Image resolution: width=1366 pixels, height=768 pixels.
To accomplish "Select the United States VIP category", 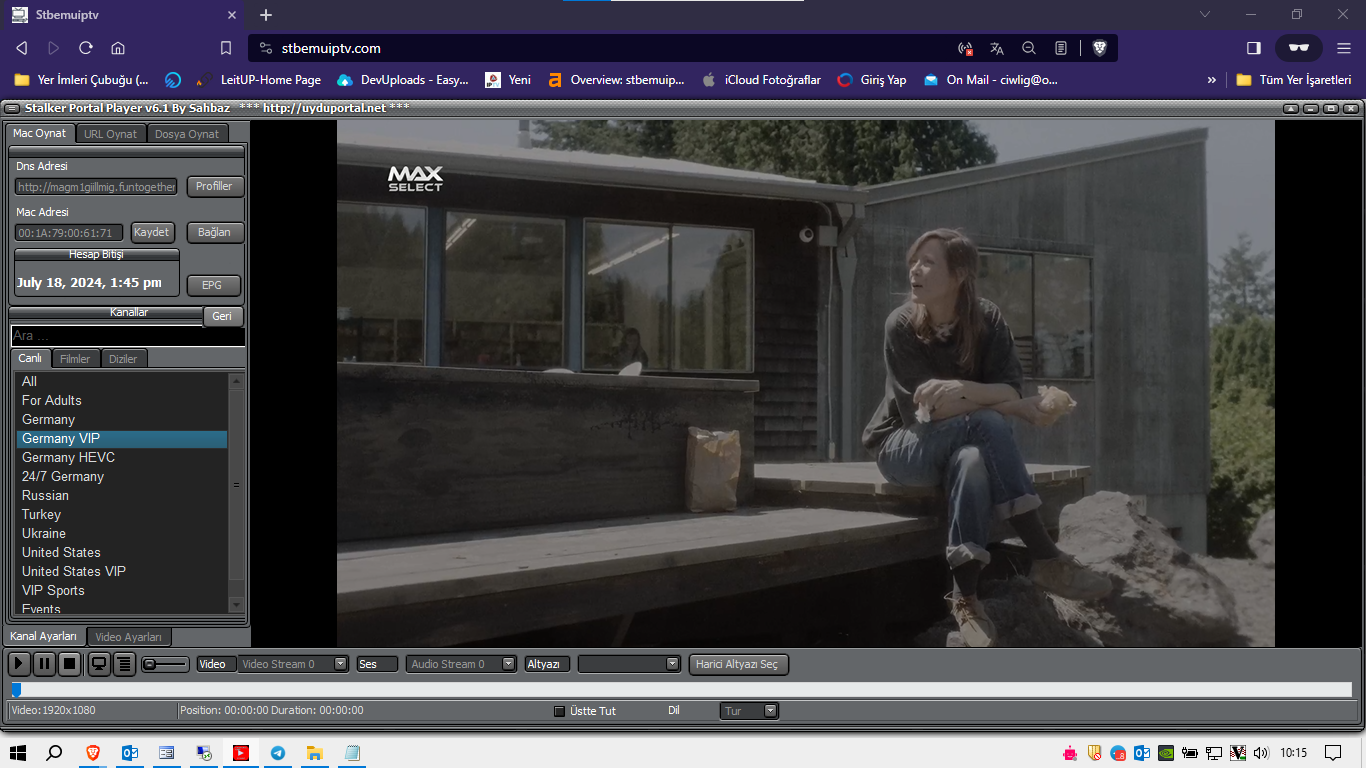I will tap(121, 571).
